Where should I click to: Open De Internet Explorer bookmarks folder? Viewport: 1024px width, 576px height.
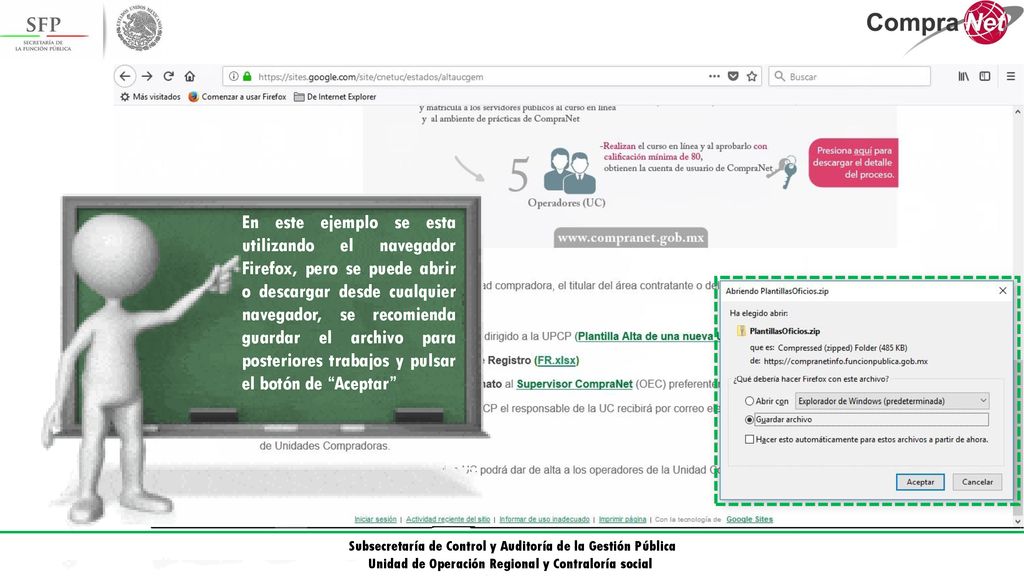(x=335, y=97)
